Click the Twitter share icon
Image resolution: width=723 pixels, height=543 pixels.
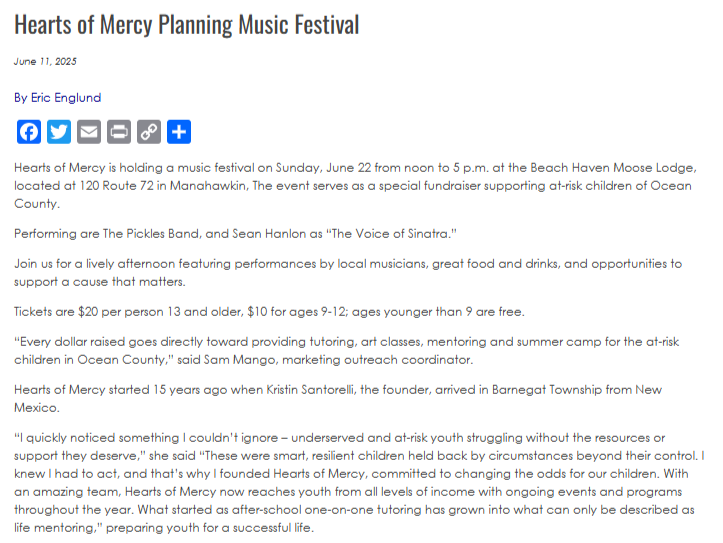pos(59,132)
